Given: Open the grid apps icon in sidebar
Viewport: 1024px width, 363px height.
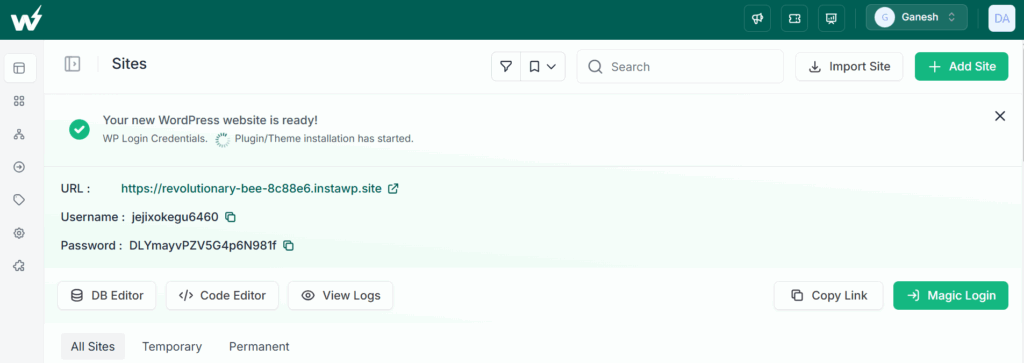Looking at the screenshot, I should [20, 101].
